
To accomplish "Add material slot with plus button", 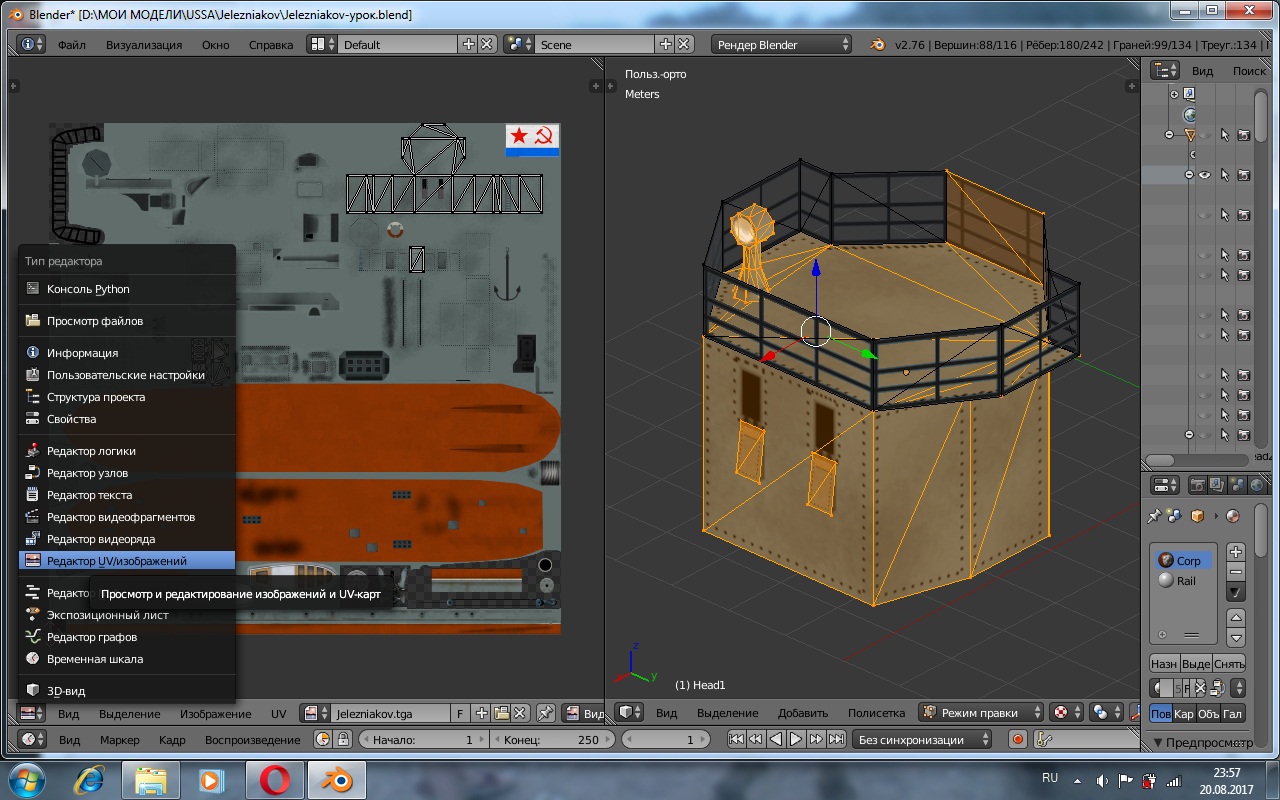I will coord(1236,552).
